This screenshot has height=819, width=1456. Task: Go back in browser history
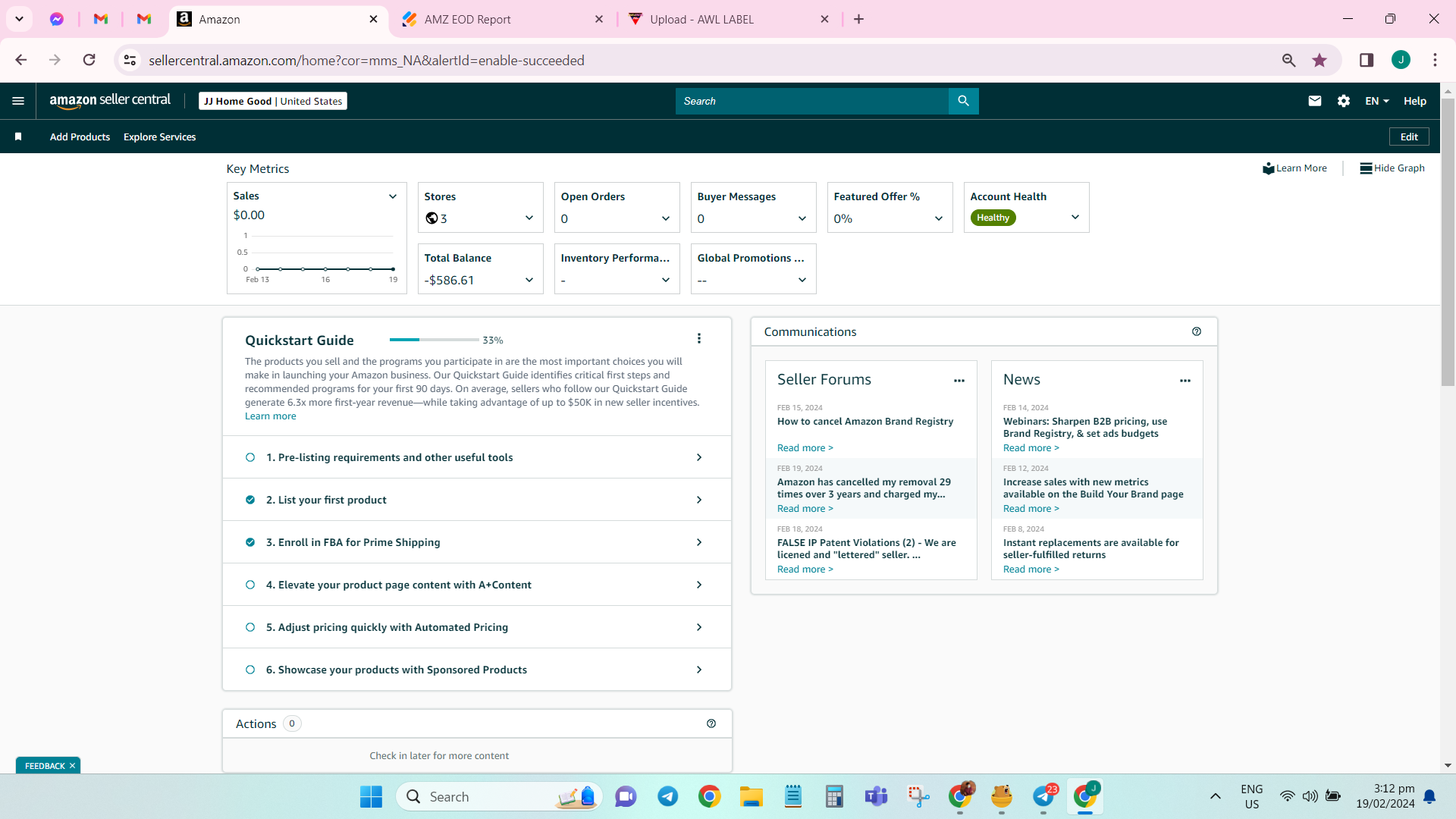21,60
